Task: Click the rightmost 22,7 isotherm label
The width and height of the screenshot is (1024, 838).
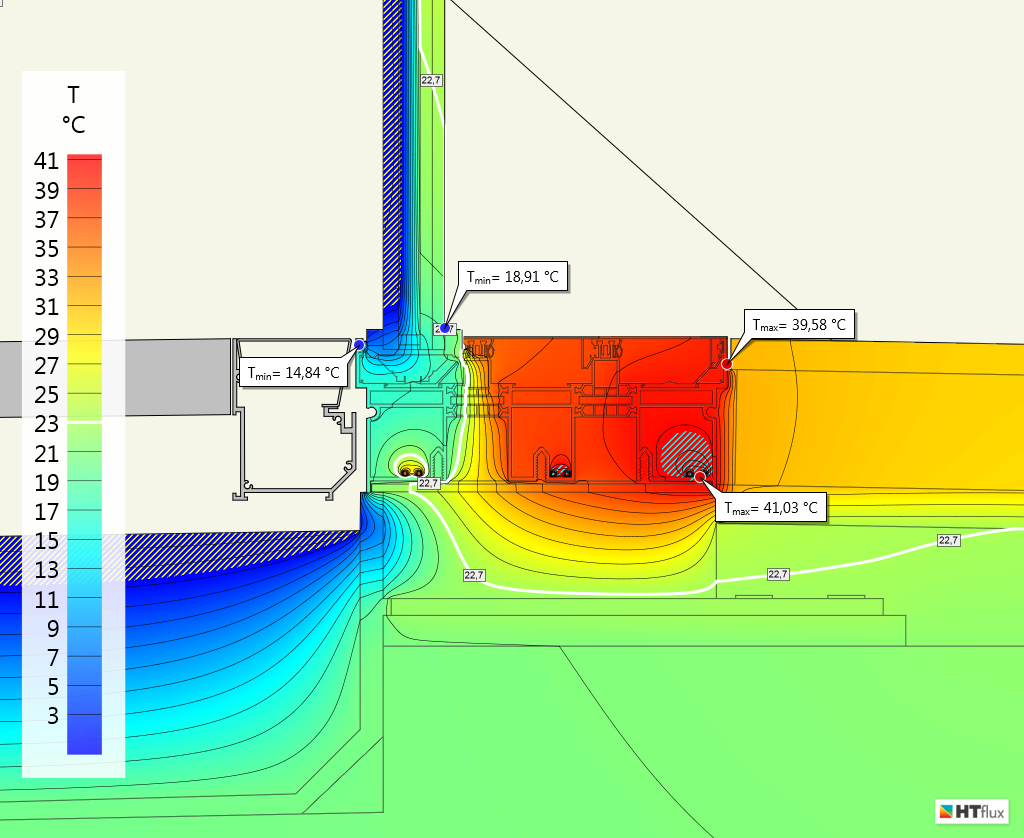Action: tap(948, 540)
